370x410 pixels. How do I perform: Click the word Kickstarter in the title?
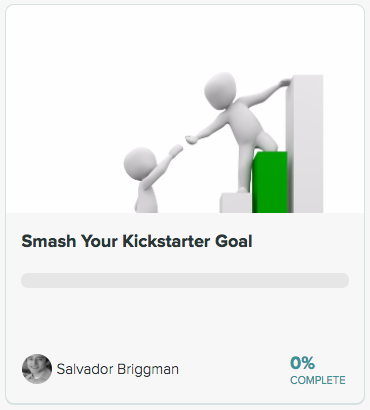166,241
